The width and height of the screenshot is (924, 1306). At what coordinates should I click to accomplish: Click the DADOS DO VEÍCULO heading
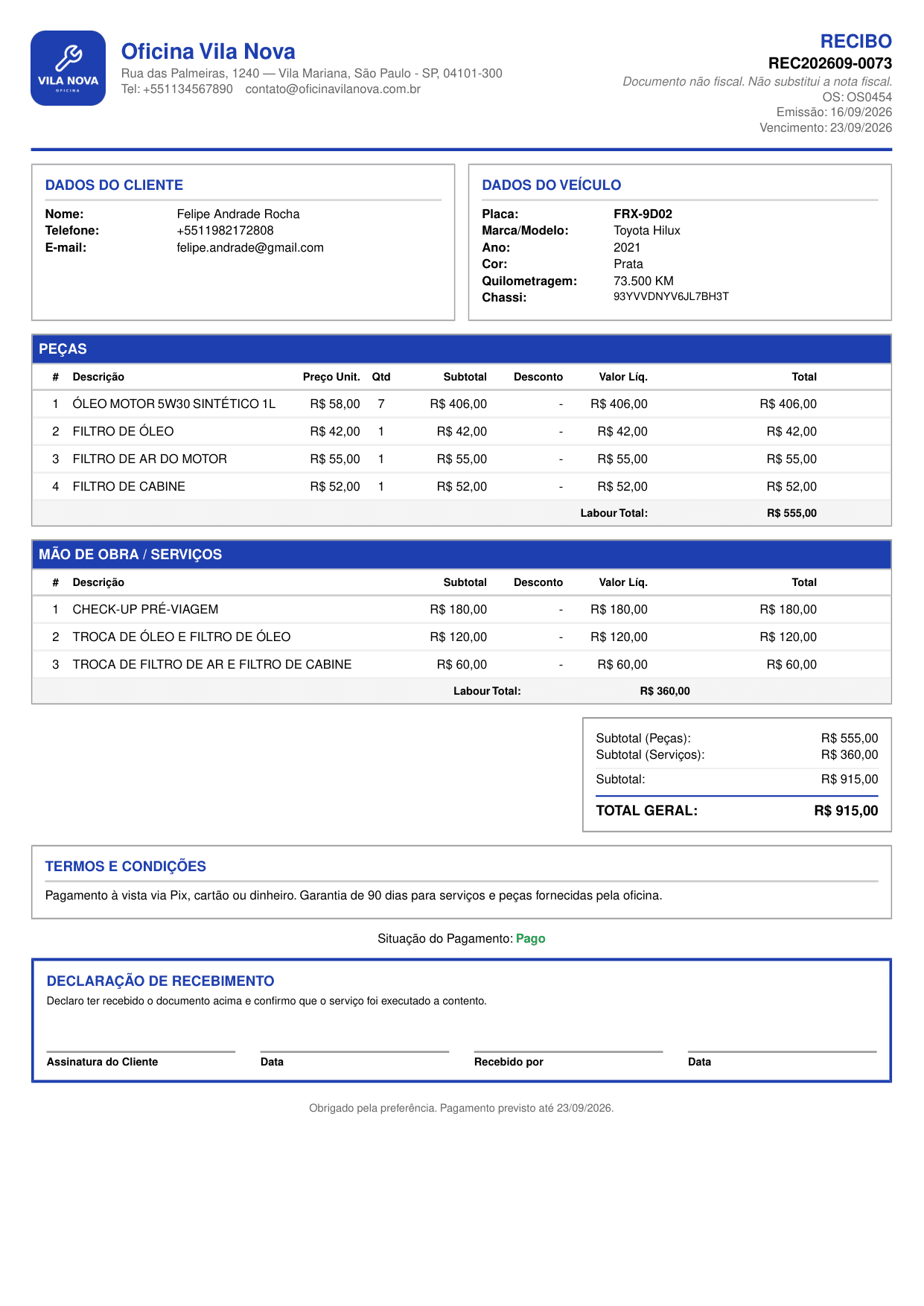551,185
